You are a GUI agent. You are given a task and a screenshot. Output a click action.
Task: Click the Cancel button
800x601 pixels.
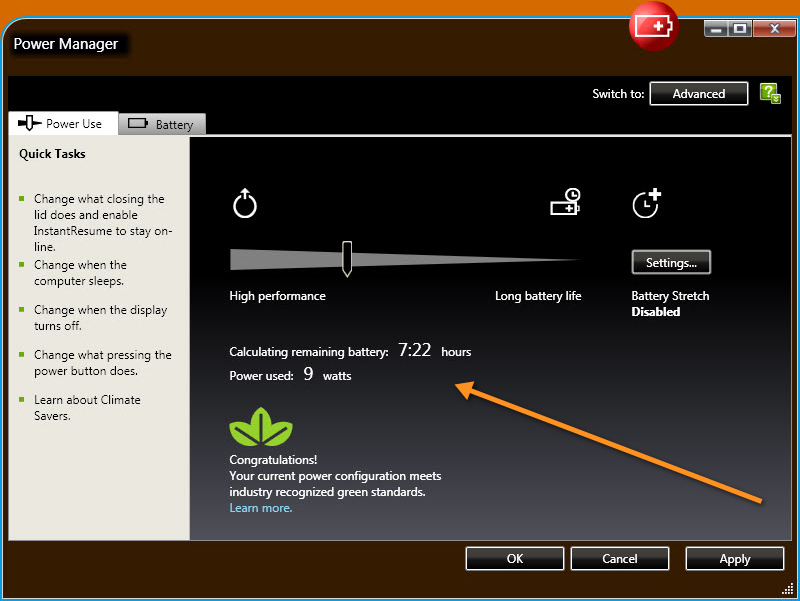tap(619, 559)
